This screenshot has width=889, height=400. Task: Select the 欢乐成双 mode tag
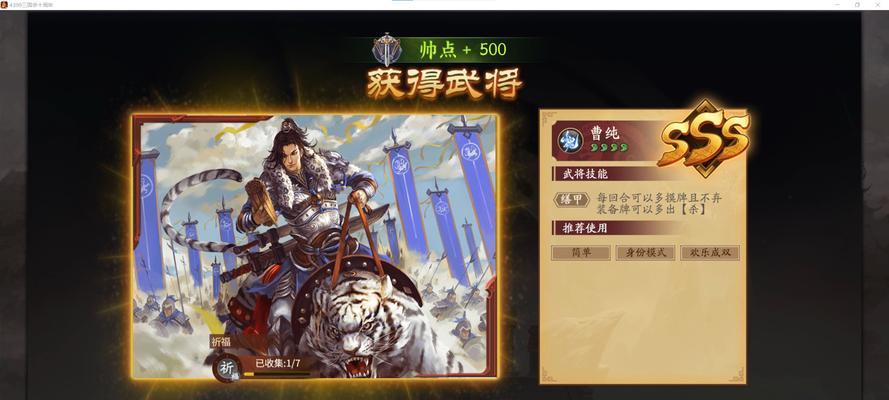(x=710, y=253)
